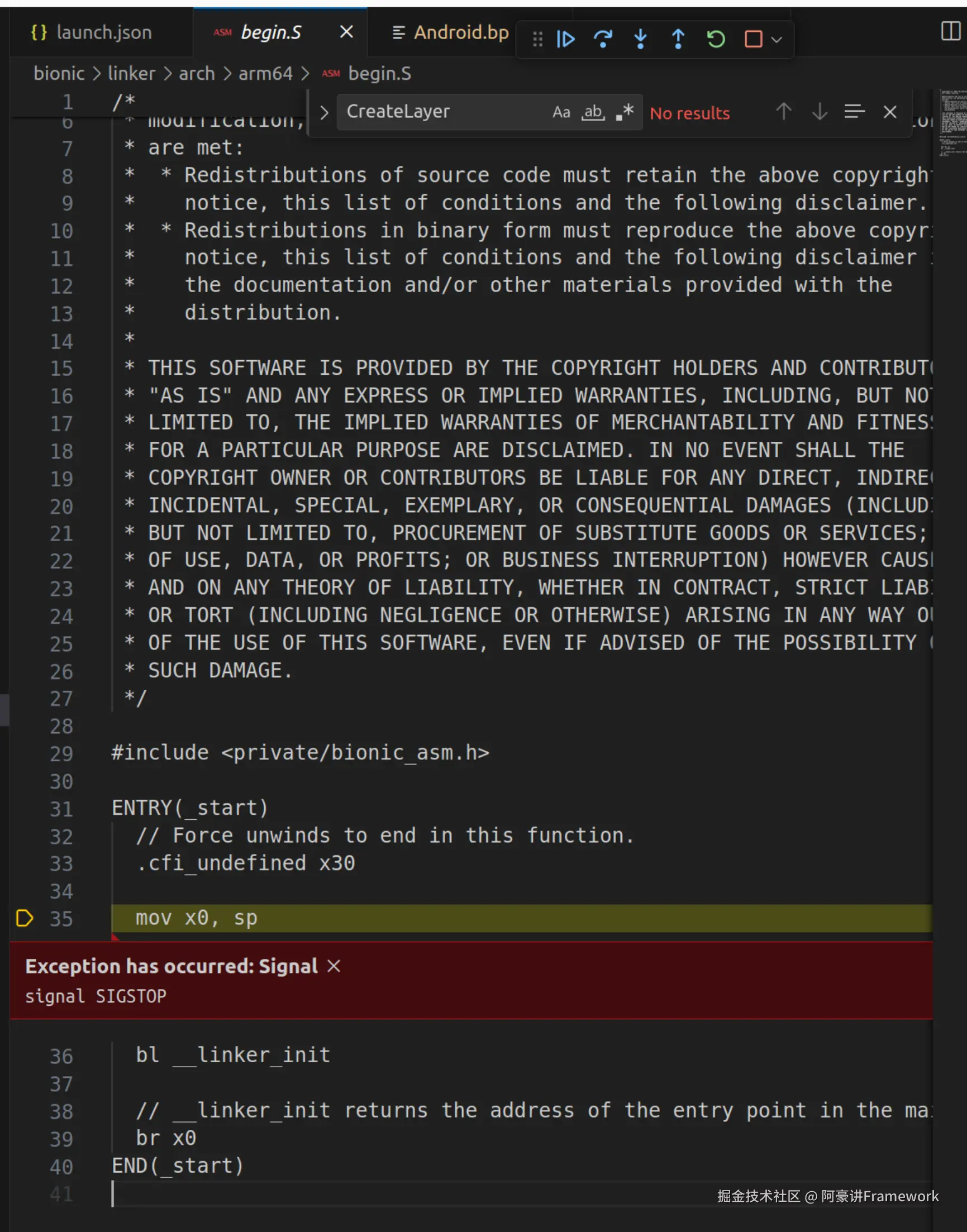Screen dimensions: 967x1232
Task: Go to previous search match
Action: point(784,112)
